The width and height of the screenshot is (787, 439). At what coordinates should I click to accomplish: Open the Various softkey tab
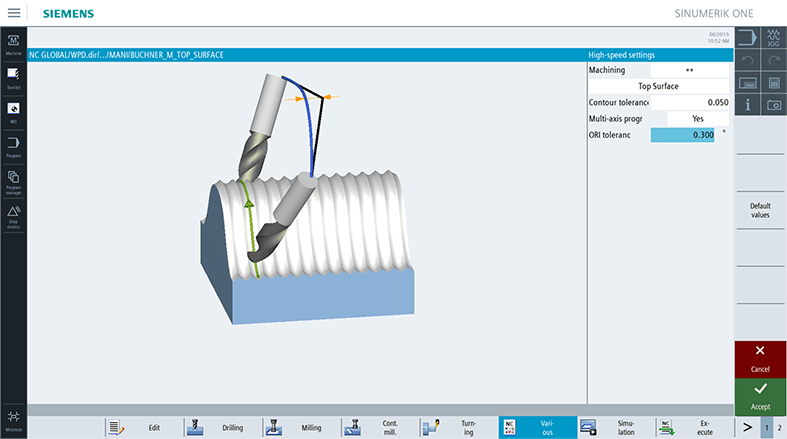[538, 427]
